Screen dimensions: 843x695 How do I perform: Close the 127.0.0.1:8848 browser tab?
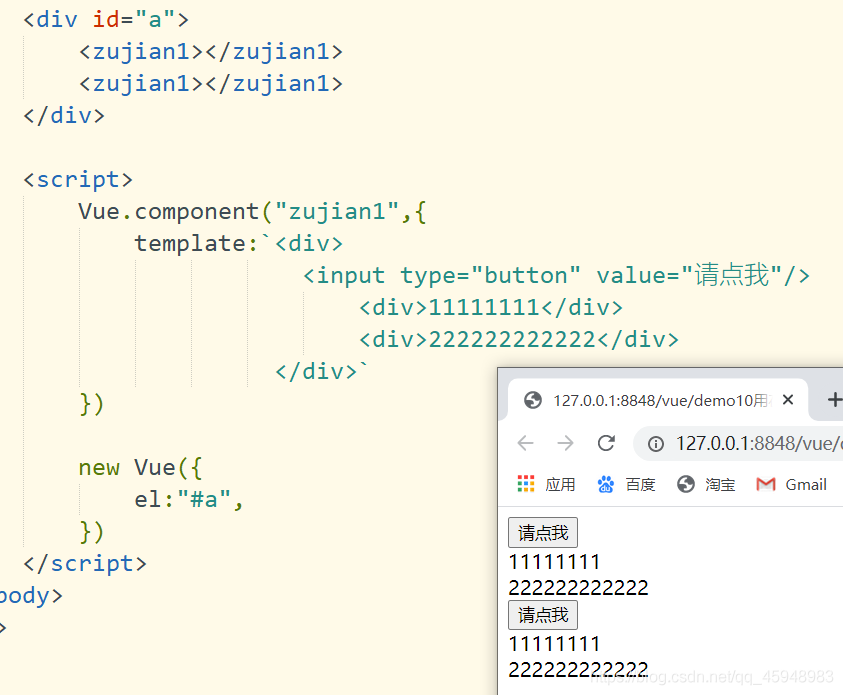[788, 400]
